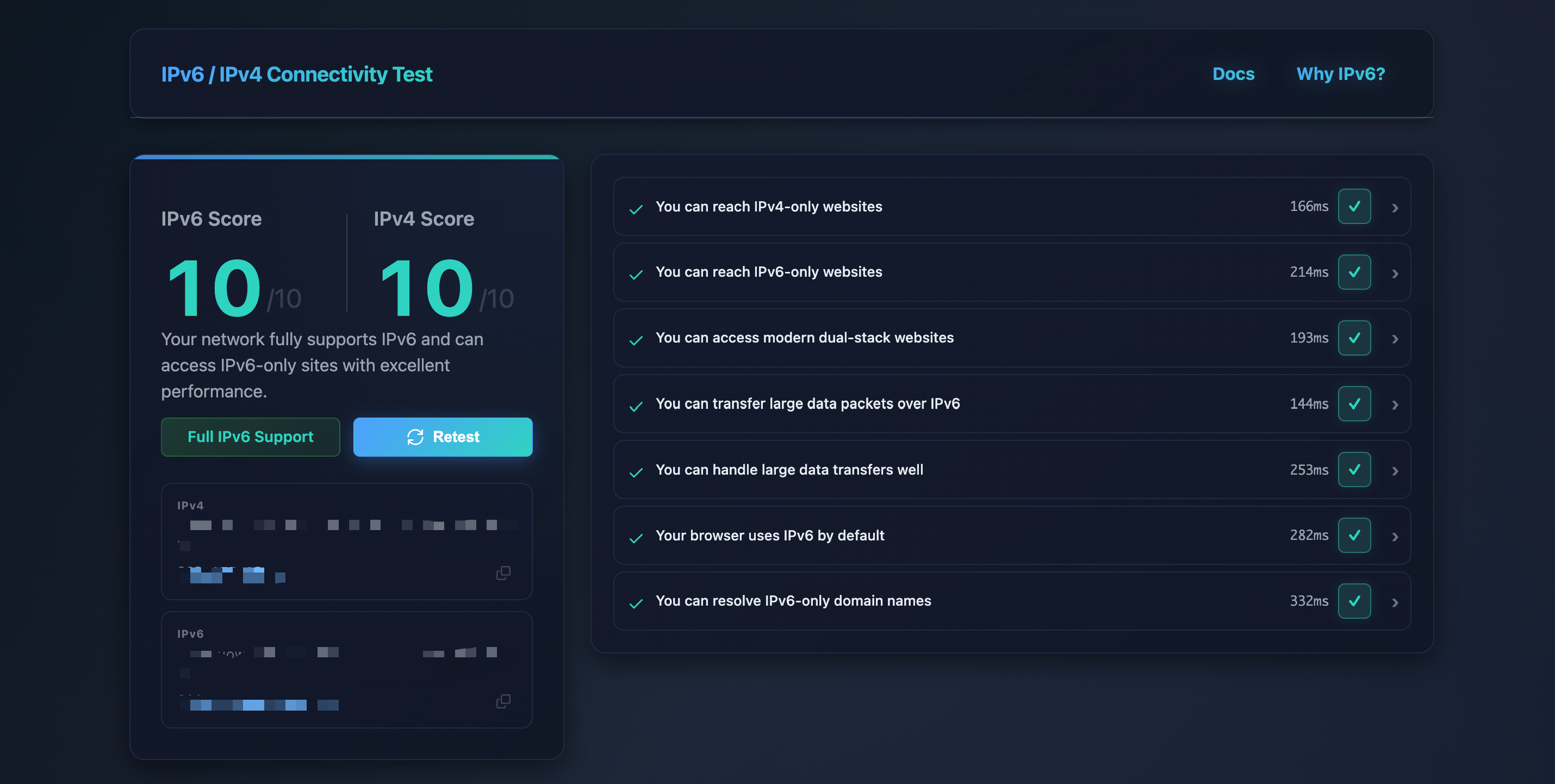Click the IPv6 / IPv4 Connectivity Test title
Image resolution: width=1555 pixels, height=784 pixels.
pos(297,73)
